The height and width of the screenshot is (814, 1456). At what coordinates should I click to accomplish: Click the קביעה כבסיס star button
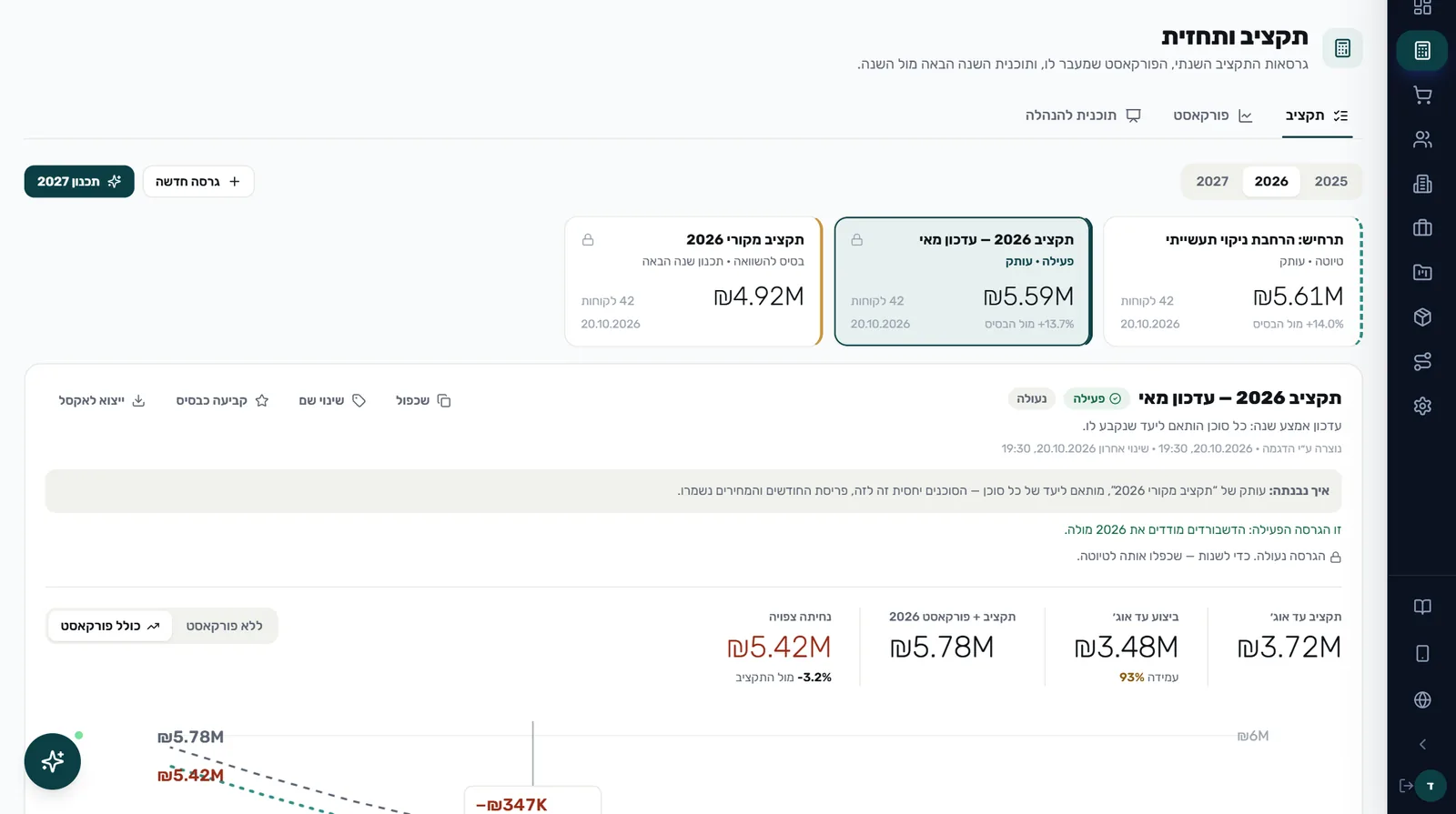[222, 400]
